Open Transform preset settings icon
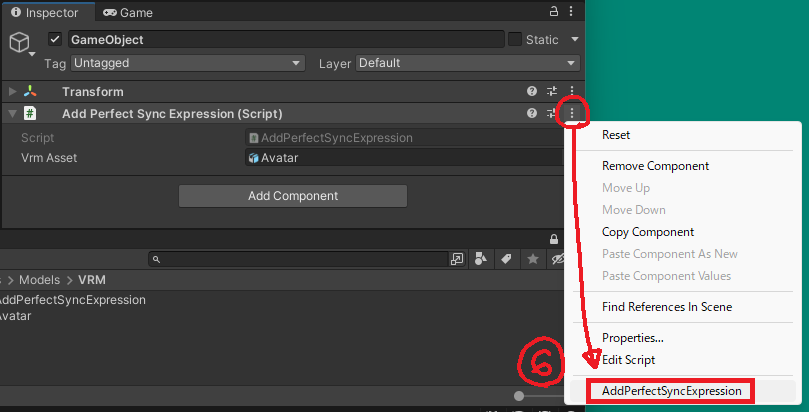 pyautogui.click(x=552, y=91)
